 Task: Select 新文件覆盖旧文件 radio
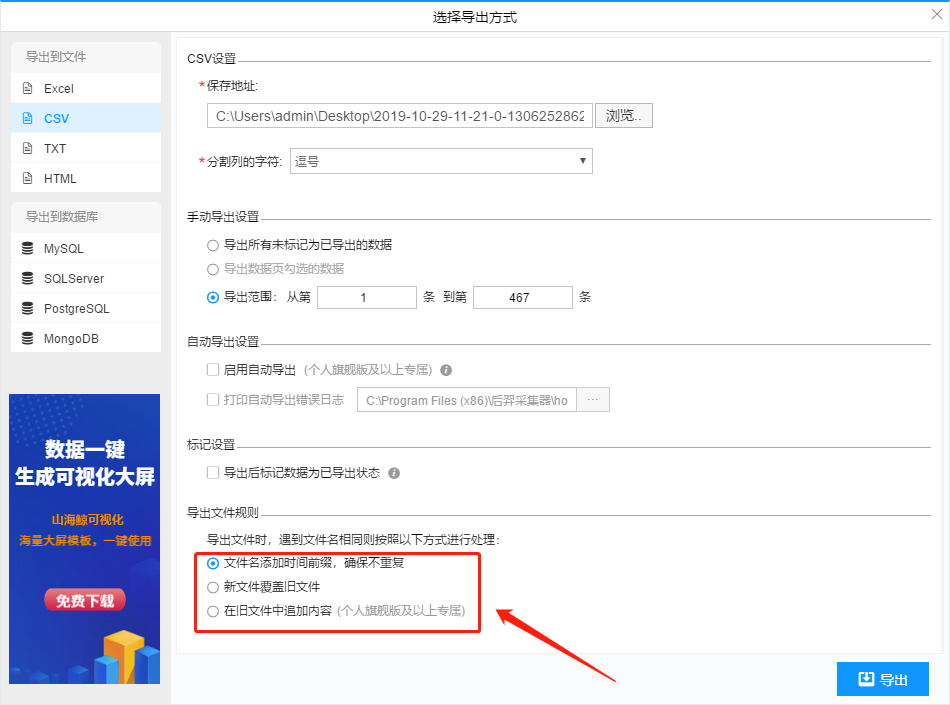(x=213, y=587)
